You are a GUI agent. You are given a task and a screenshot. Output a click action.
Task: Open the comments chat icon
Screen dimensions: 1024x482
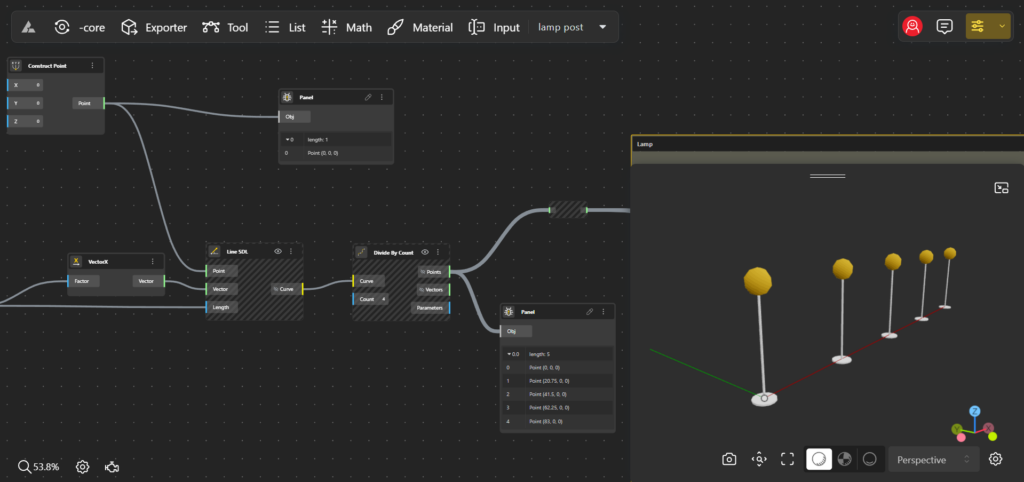click(944, 27)
